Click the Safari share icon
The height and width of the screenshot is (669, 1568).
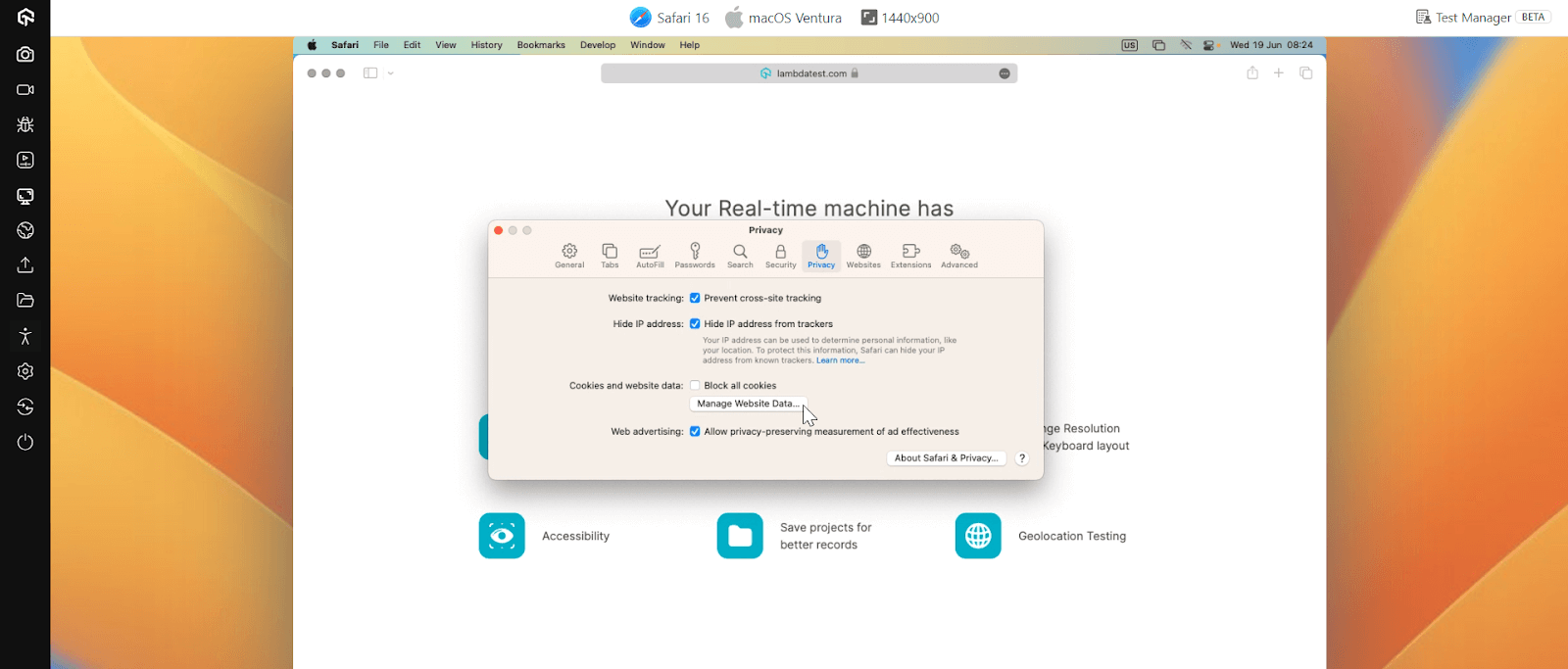tap(1252, 73)
